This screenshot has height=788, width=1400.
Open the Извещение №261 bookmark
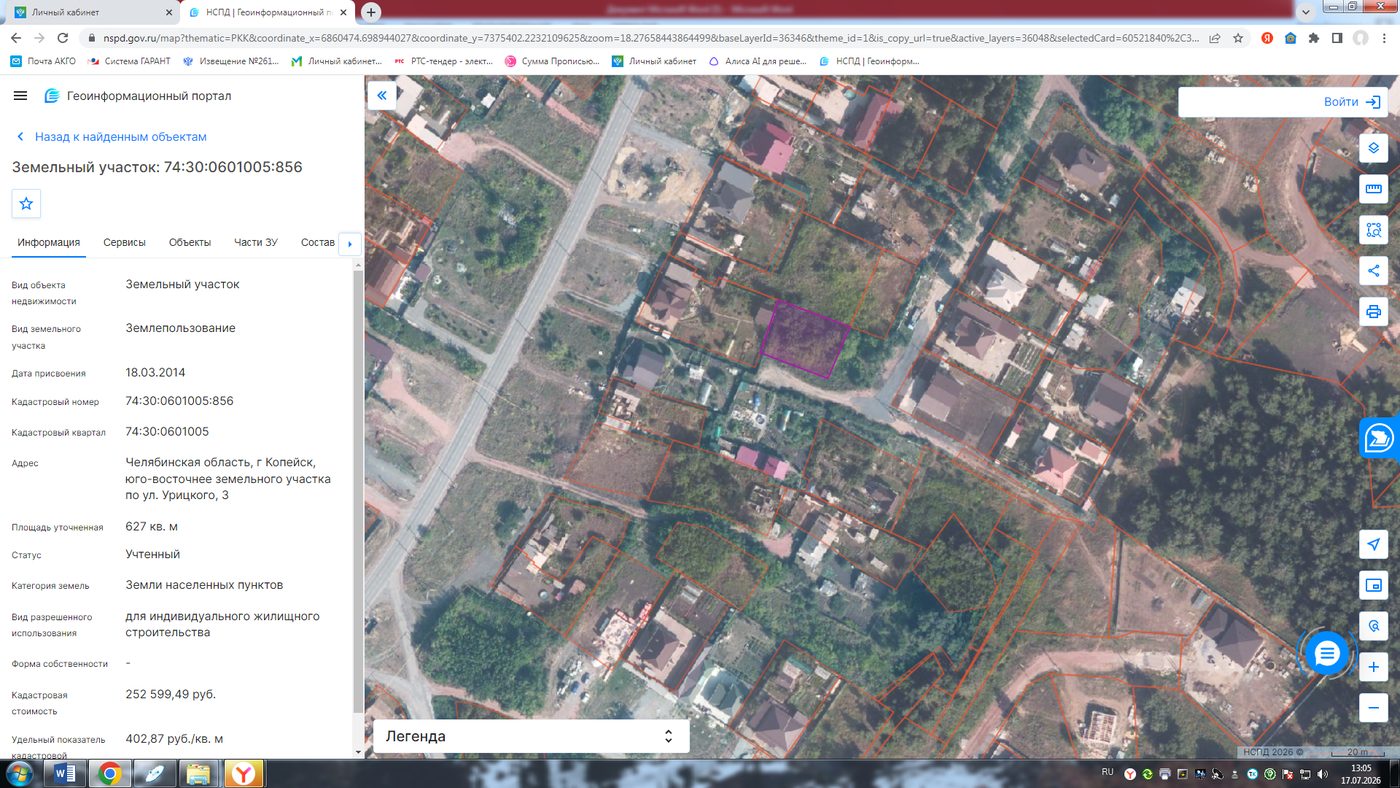pos(231,61)
